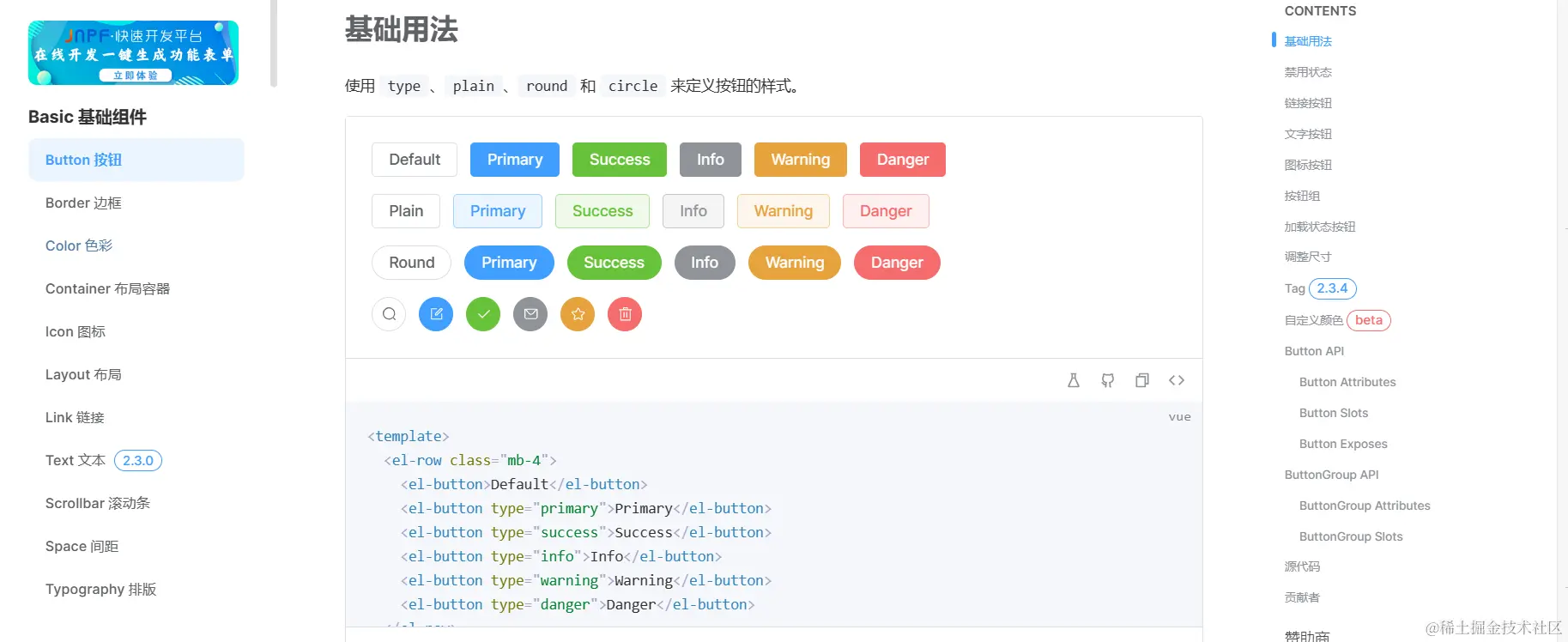Click the solid green Success button

pyautogui.click(x=620, y=160)
